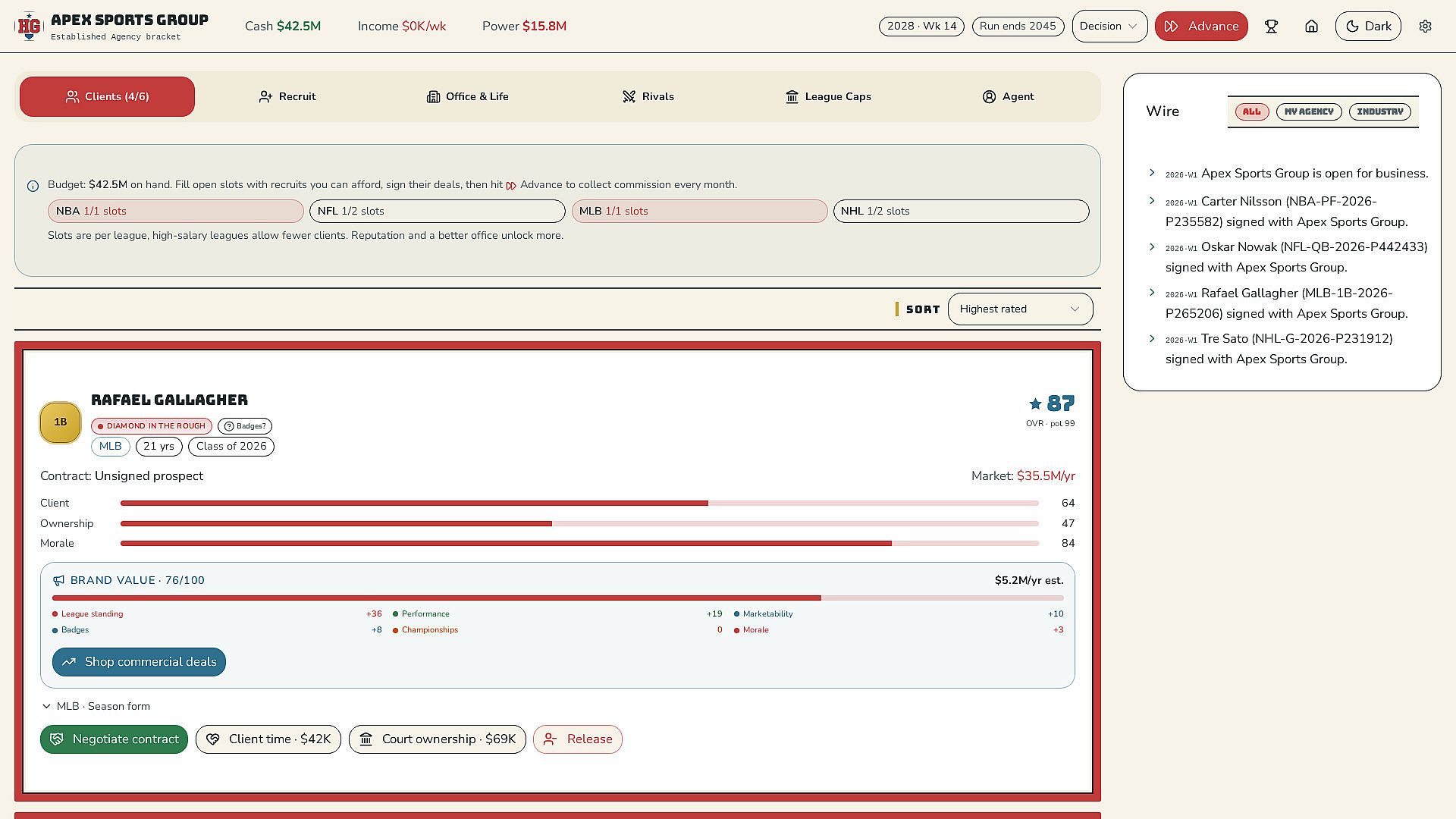The width and height of the screenshot is (1456, 819).
Task: Click the star icon near 87 rating
Action: point(1035,403)
